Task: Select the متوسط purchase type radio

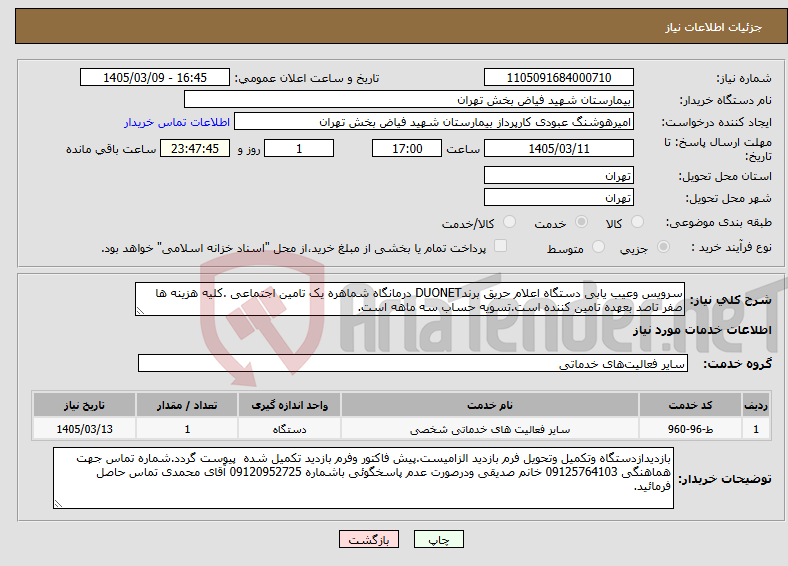Action: [598, 246]
